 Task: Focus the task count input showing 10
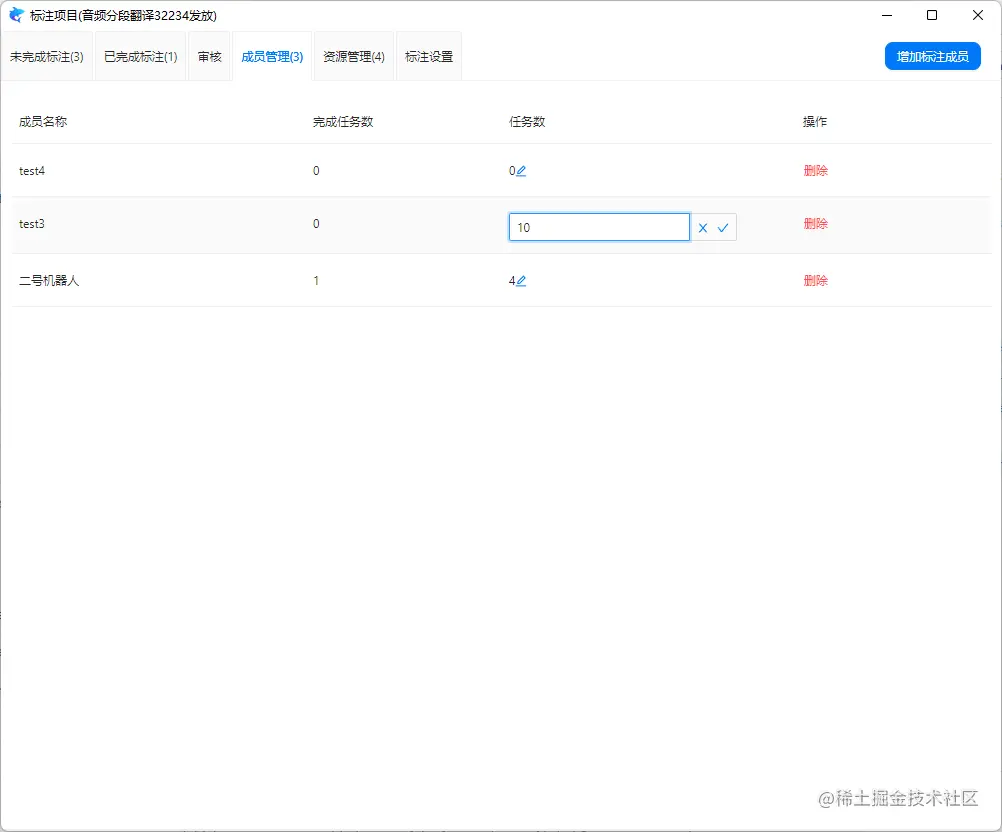599,227
